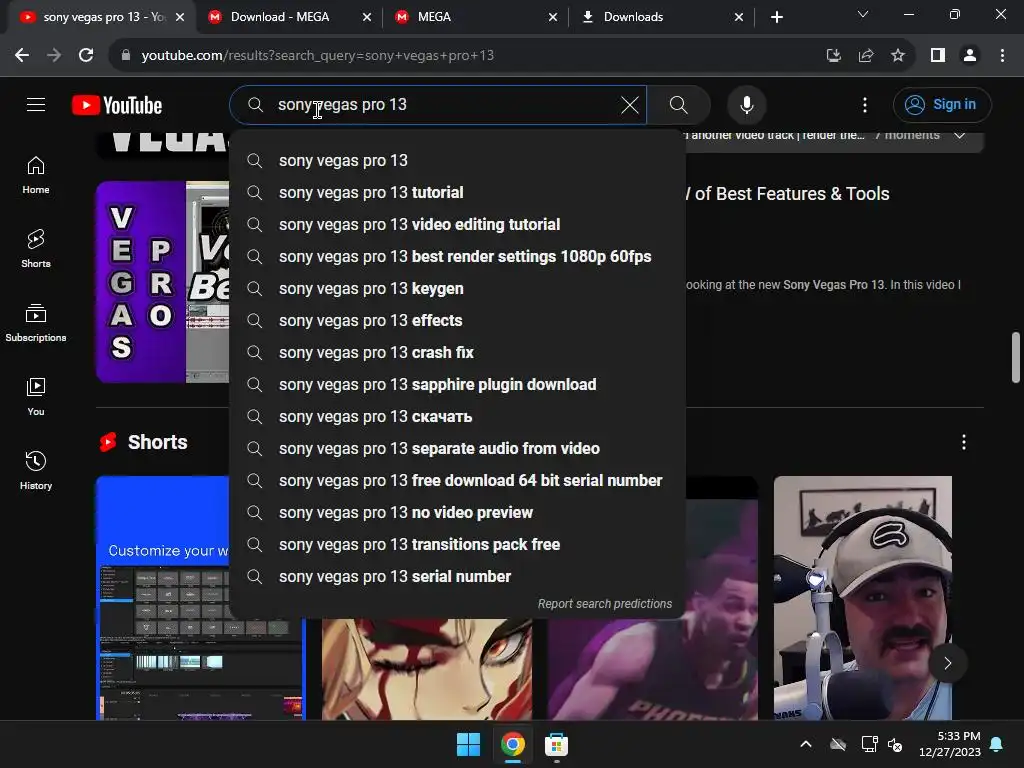Reload the page in Chrome
This screenshot has width=1024, height=768.
click(86, 56)
